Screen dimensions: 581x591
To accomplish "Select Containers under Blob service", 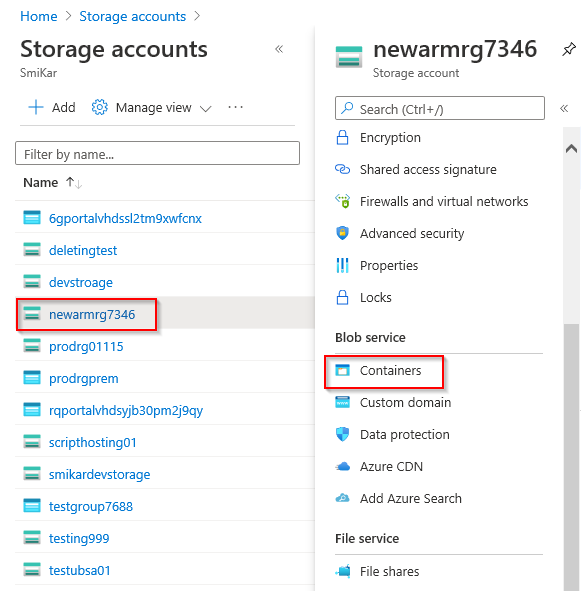I will click(390, 371).
